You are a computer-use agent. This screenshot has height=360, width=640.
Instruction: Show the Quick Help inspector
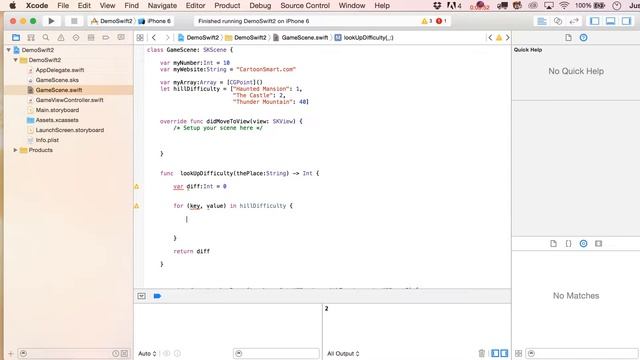584,38
